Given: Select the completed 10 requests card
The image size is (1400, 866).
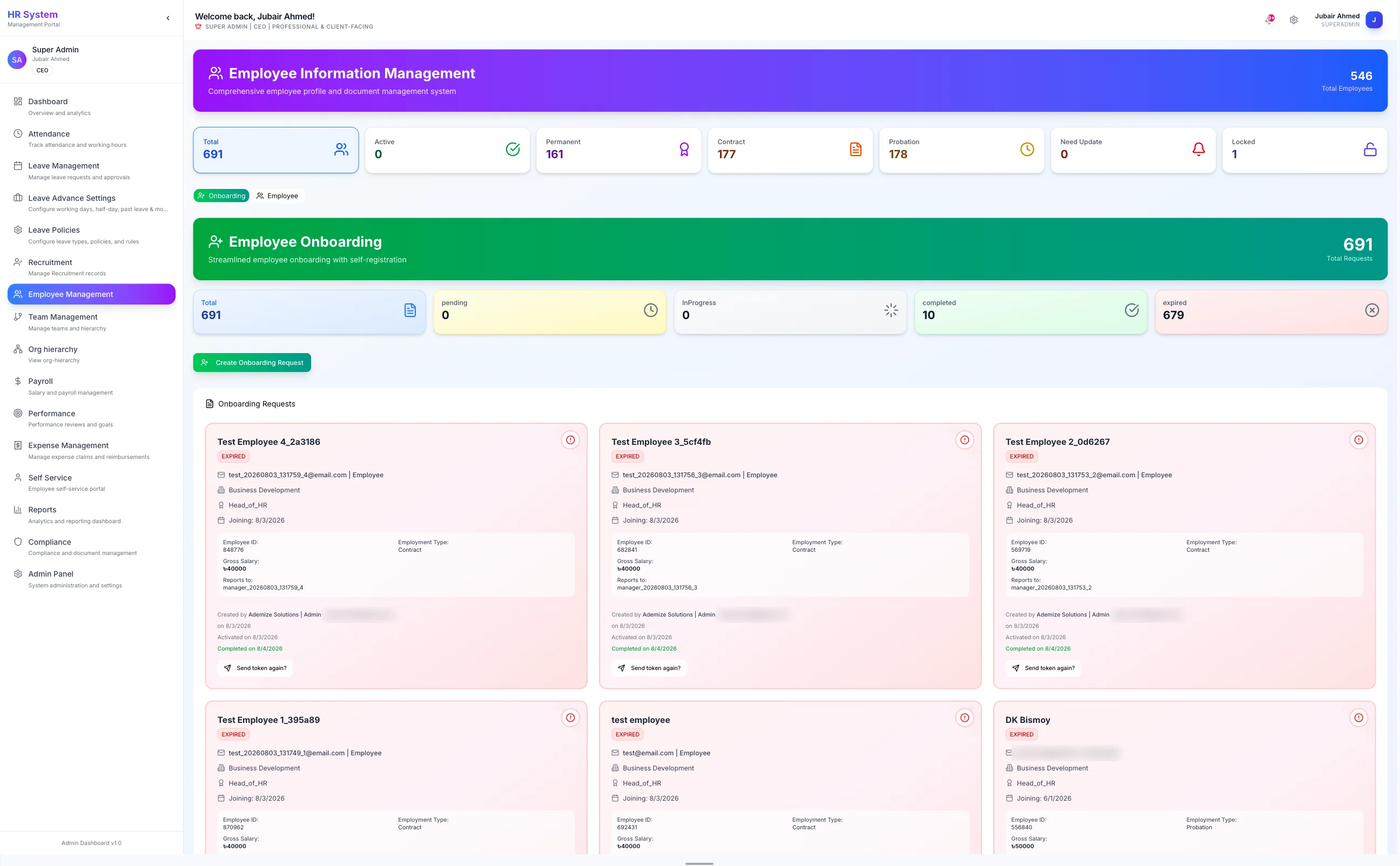Looking at the screenshot, I should [x=1031, y=312].
